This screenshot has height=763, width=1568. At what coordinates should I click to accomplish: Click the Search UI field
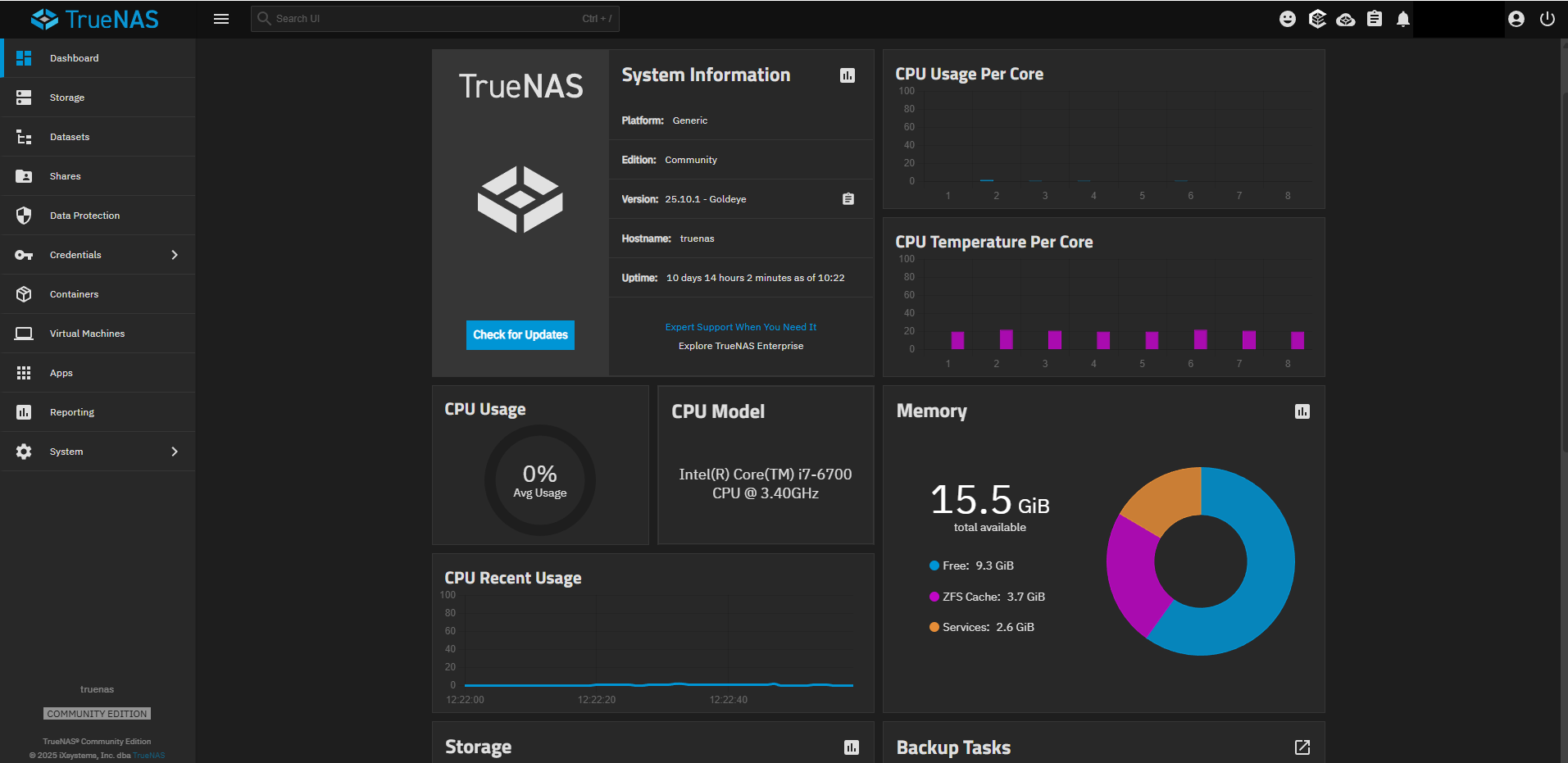(434, 19)
